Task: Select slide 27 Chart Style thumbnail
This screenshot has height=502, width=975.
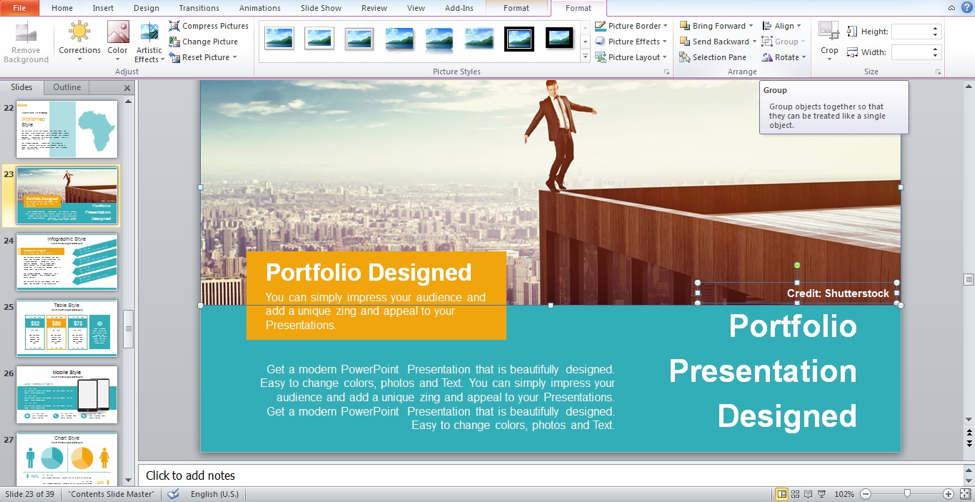Action: point(67,459)
